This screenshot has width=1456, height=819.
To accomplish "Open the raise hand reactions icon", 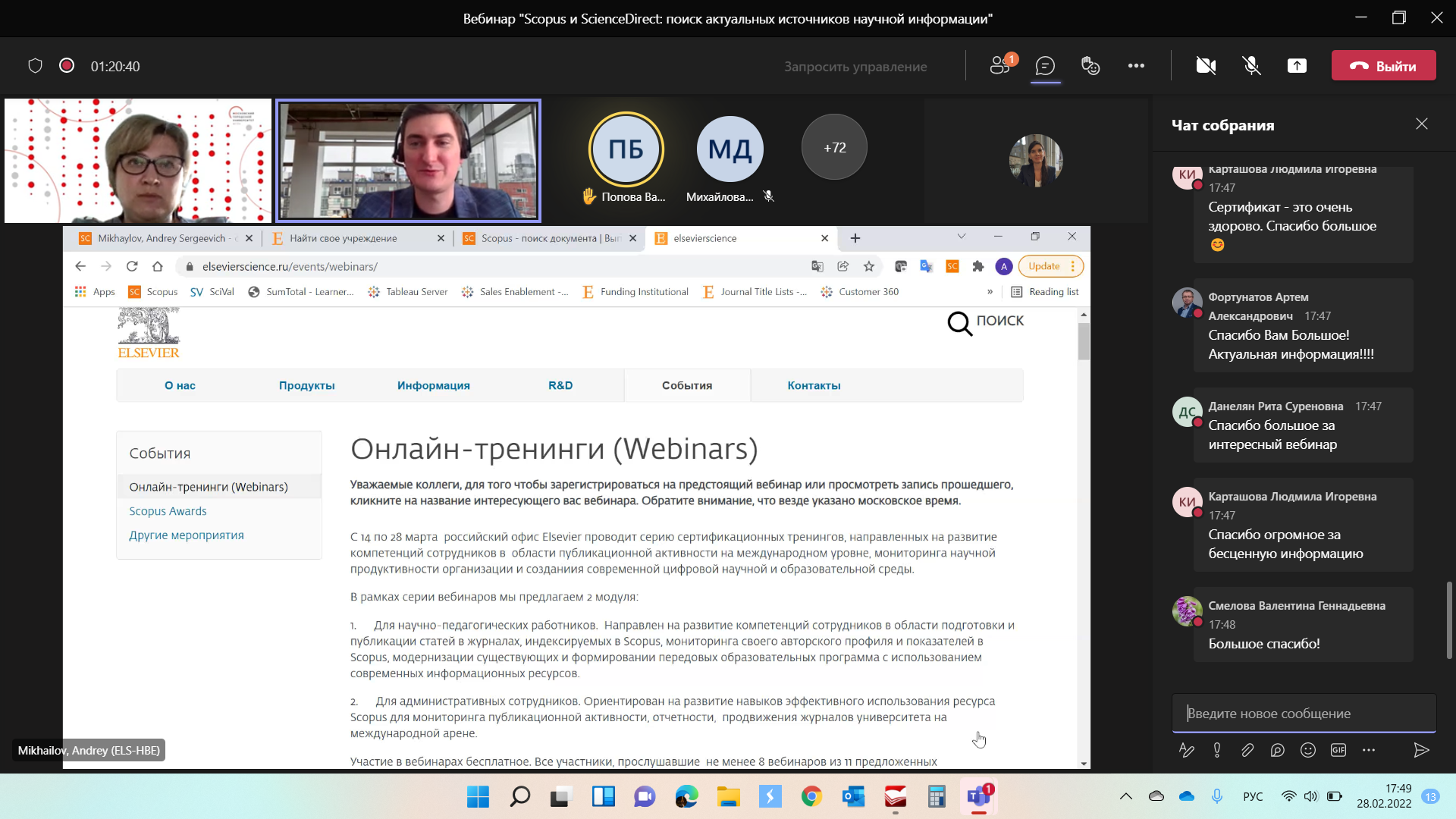I will point(1090,66).
